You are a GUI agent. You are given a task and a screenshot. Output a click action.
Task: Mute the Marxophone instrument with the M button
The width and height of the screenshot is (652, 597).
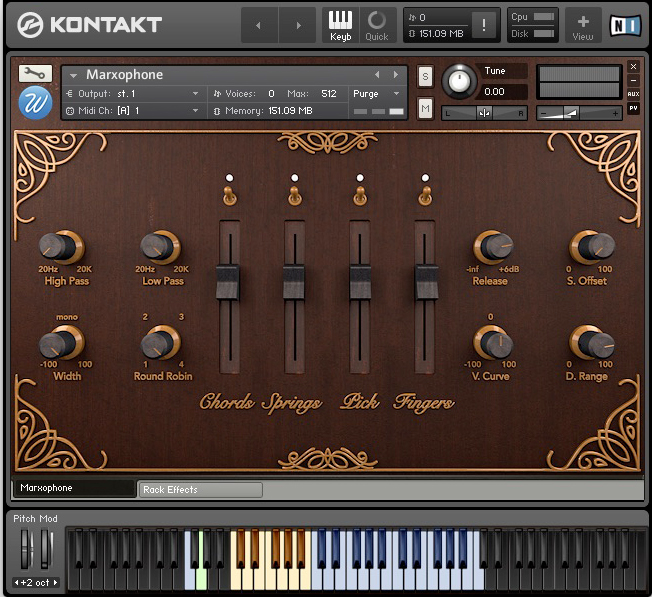(425, 107)
